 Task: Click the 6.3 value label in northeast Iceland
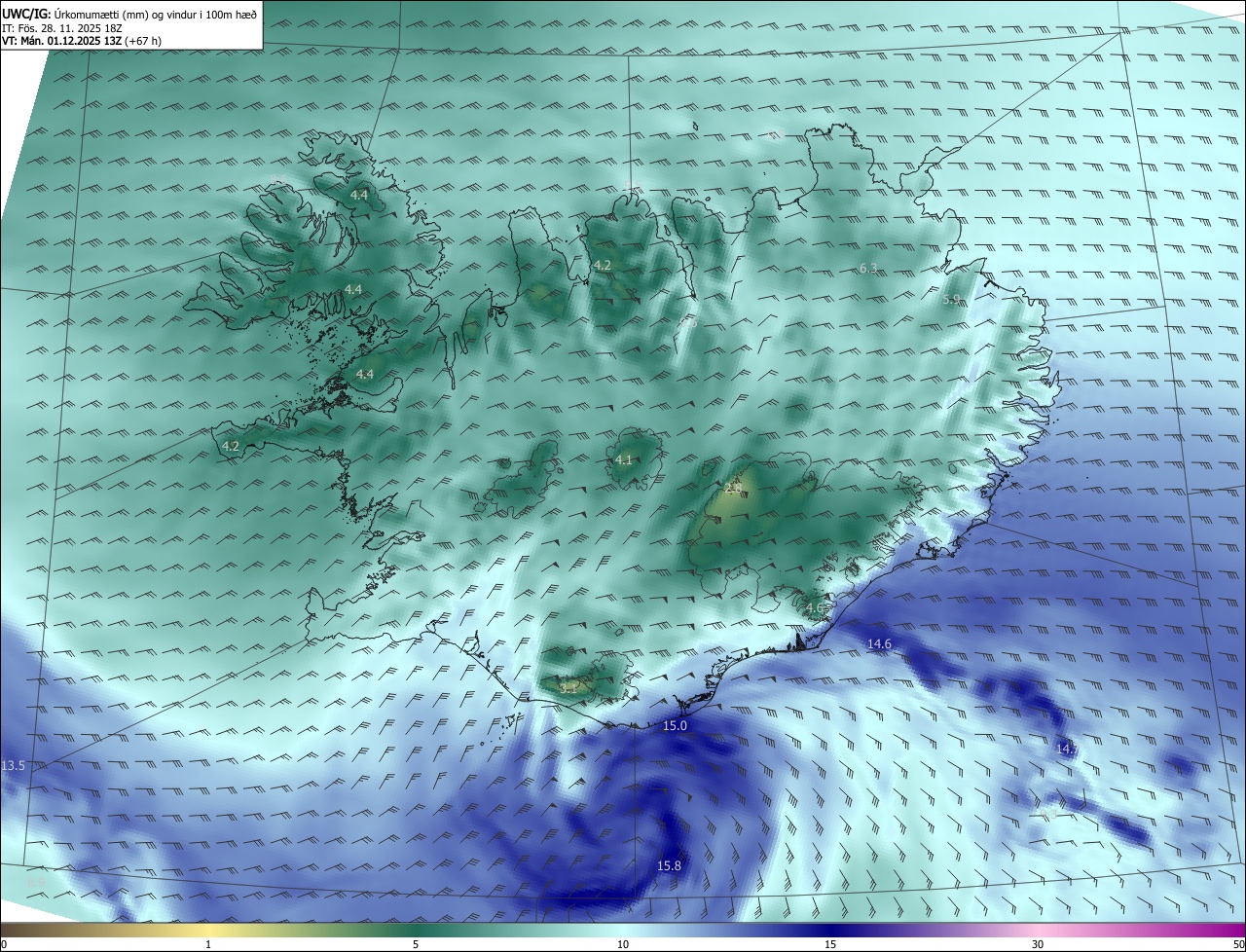[x=869, y=268]
